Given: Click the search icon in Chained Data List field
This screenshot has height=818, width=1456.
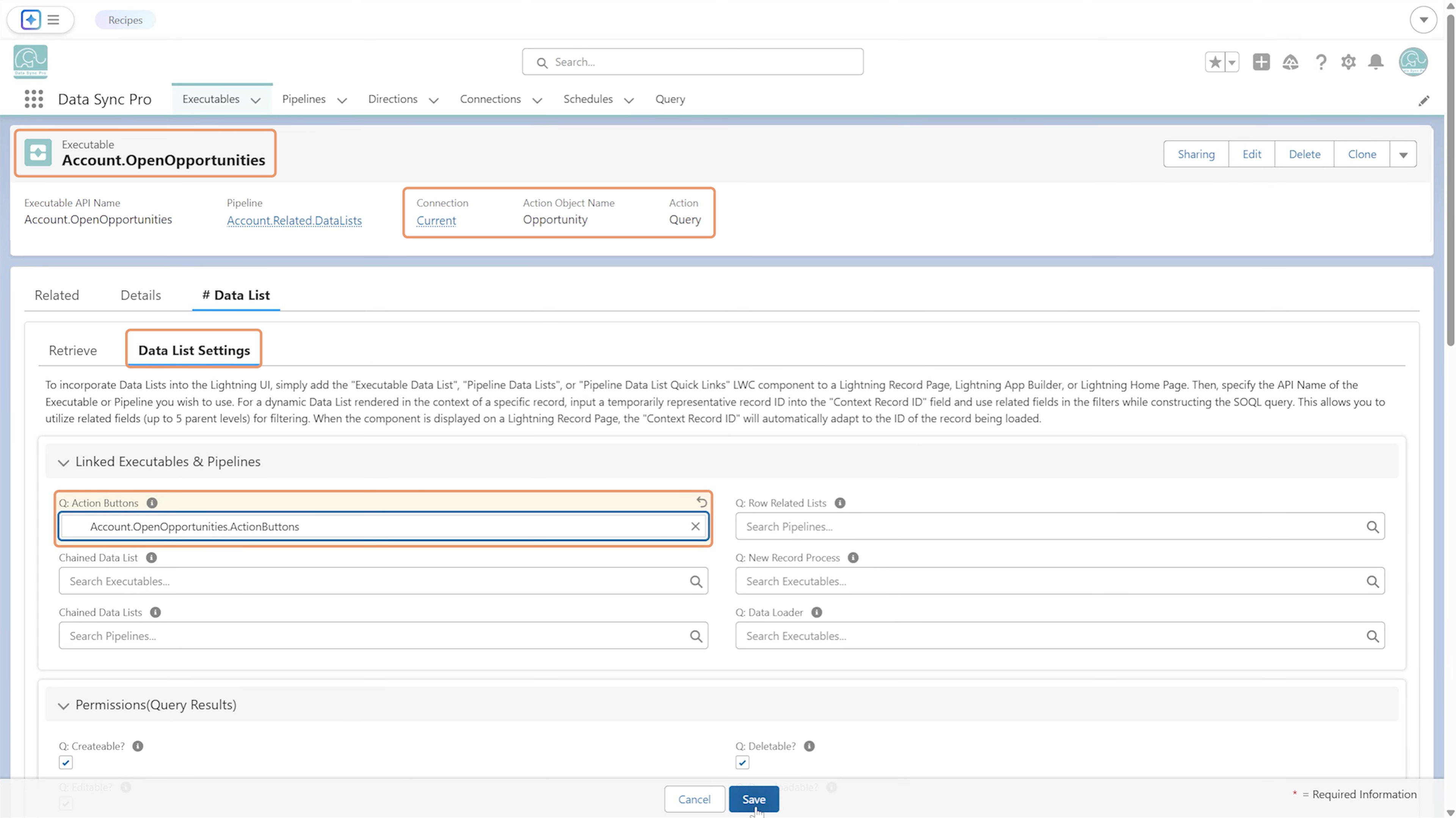Looking at the screenshot, I should tap(696, 582).
